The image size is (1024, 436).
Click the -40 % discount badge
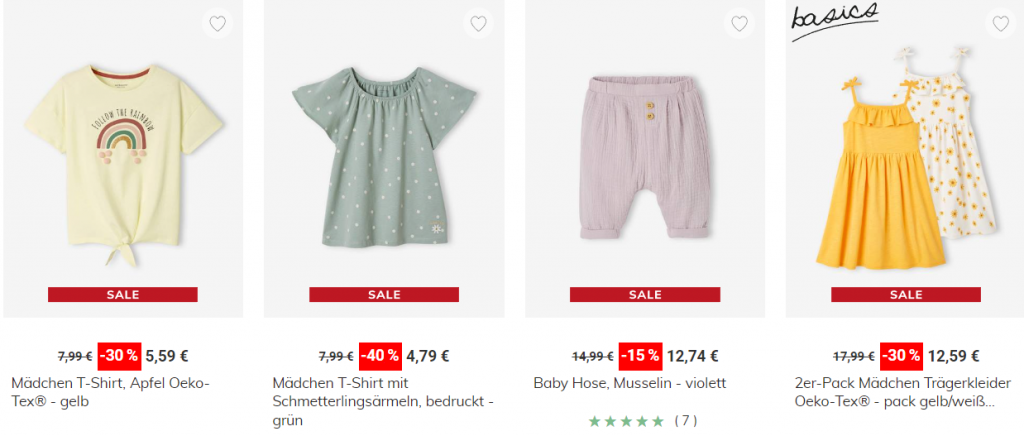tap(380, 355)
